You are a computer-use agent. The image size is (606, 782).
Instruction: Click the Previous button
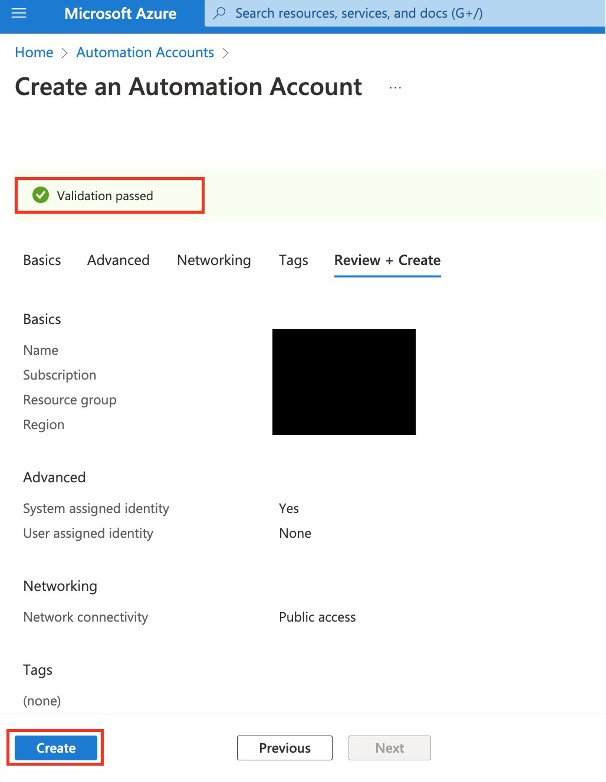tap(285, 748)
